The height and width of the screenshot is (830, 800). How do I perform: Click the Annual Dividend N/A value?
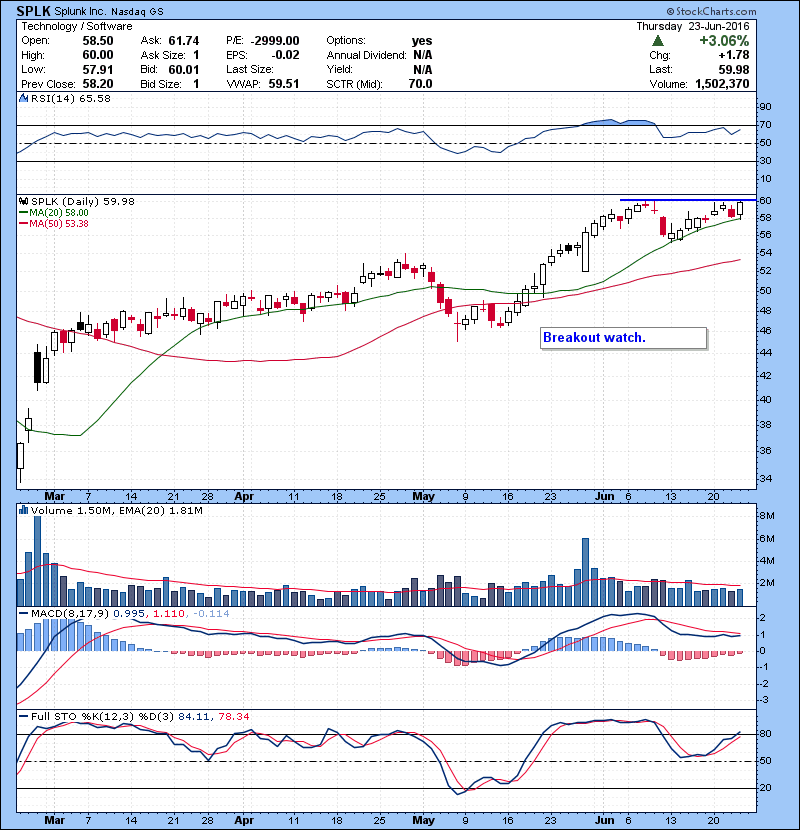[x=423, y=55]
